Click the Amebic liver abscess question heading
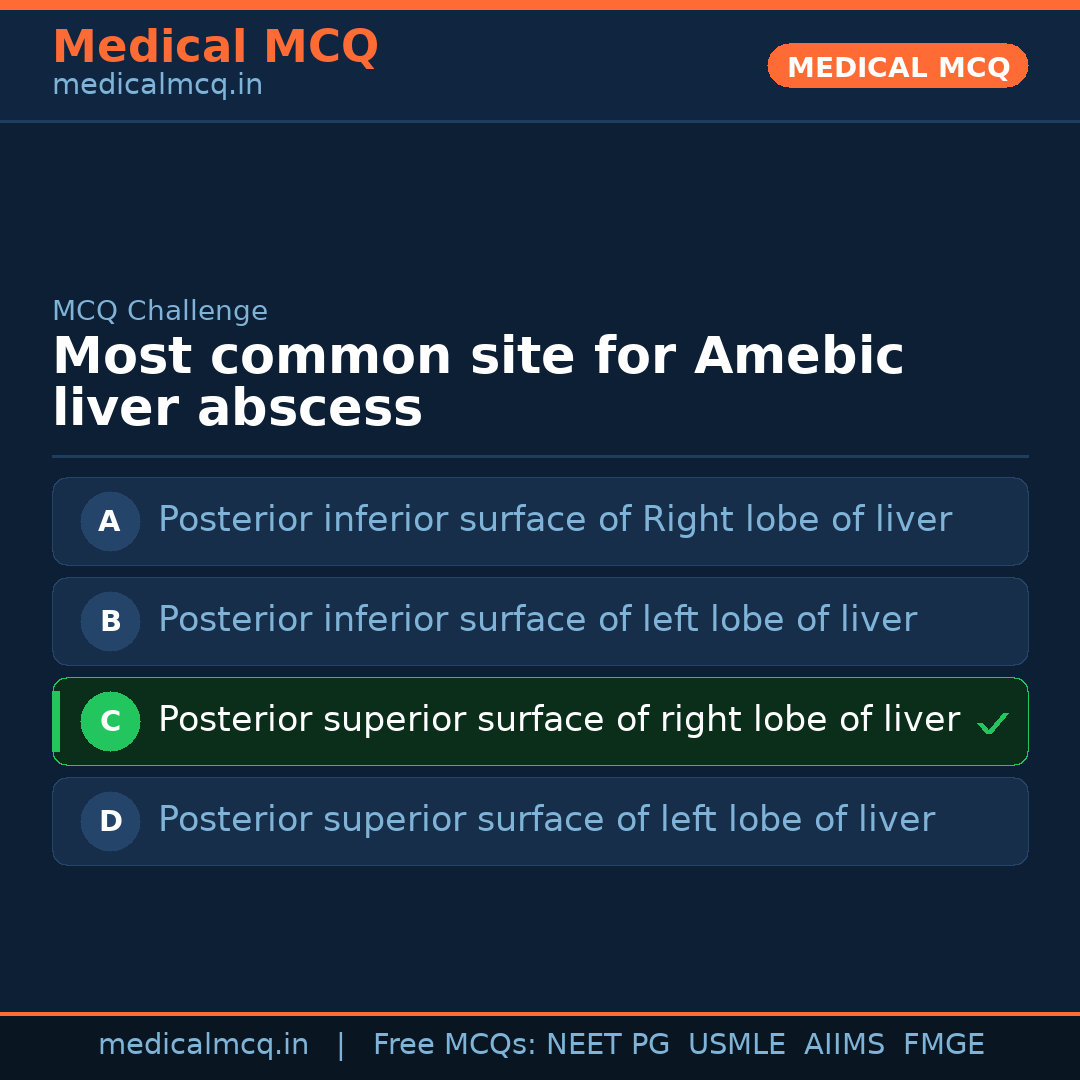The width and height of the screenshot is (1080, 1080). [x=478, y=382]
